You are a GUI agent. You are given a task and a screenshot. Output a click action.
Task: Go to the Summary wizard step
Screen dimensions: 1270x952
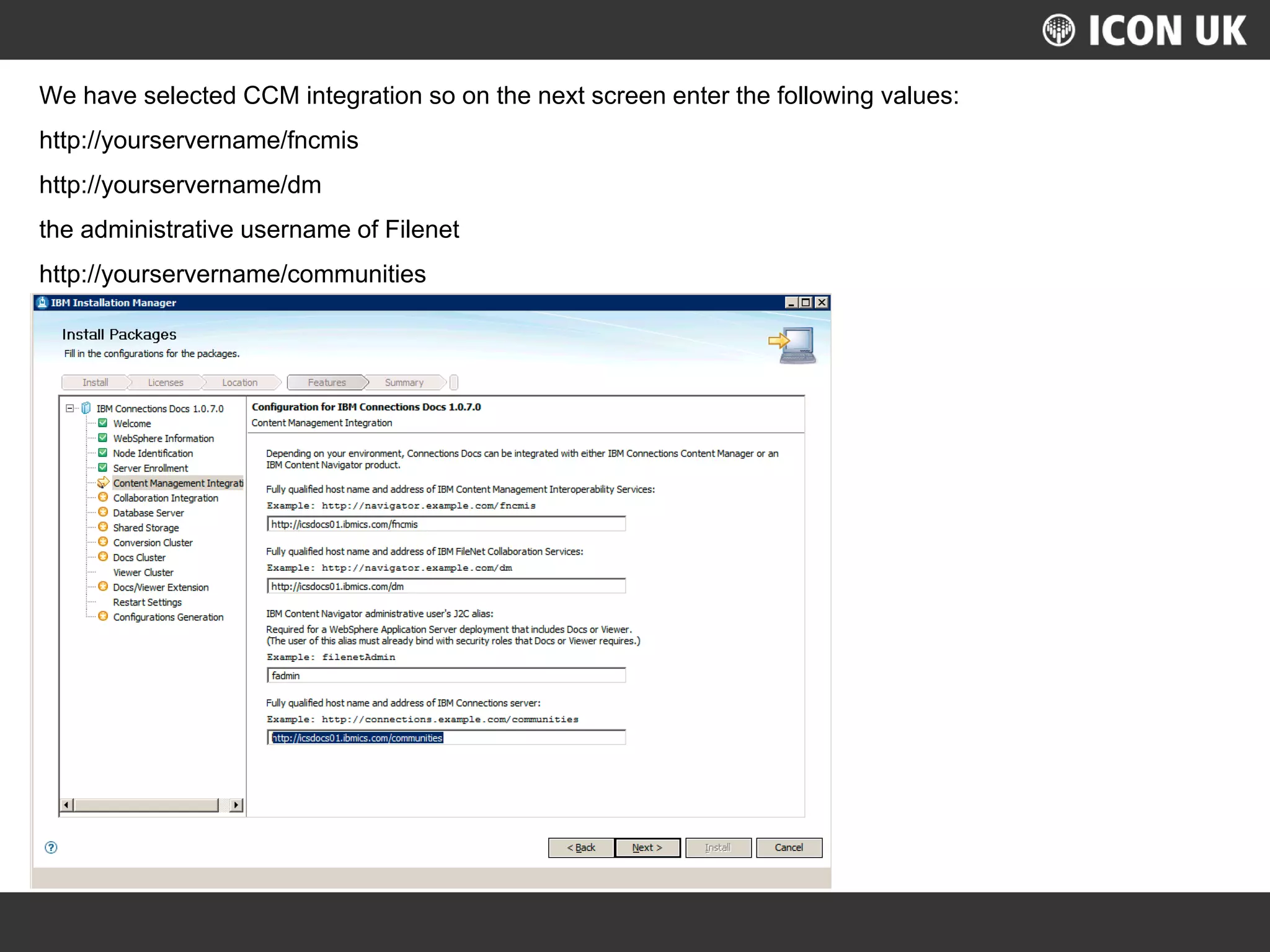coord(404,382)
